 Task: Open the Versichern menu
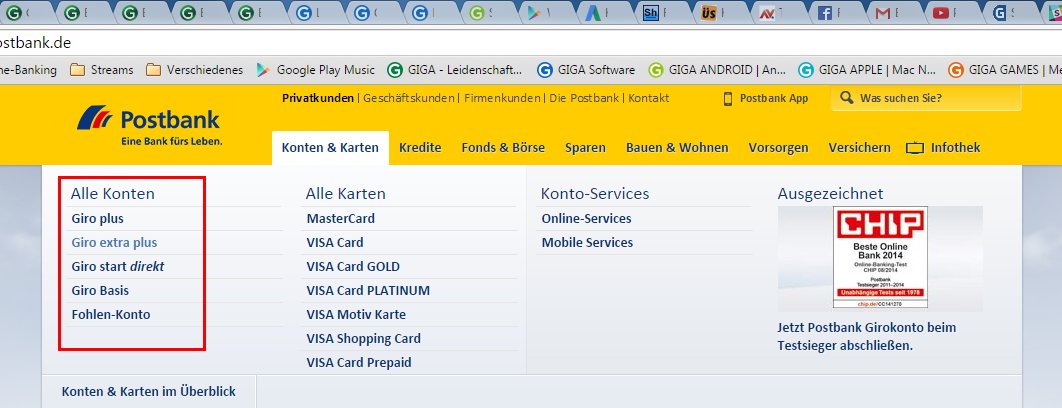click(x=859, y=148)
